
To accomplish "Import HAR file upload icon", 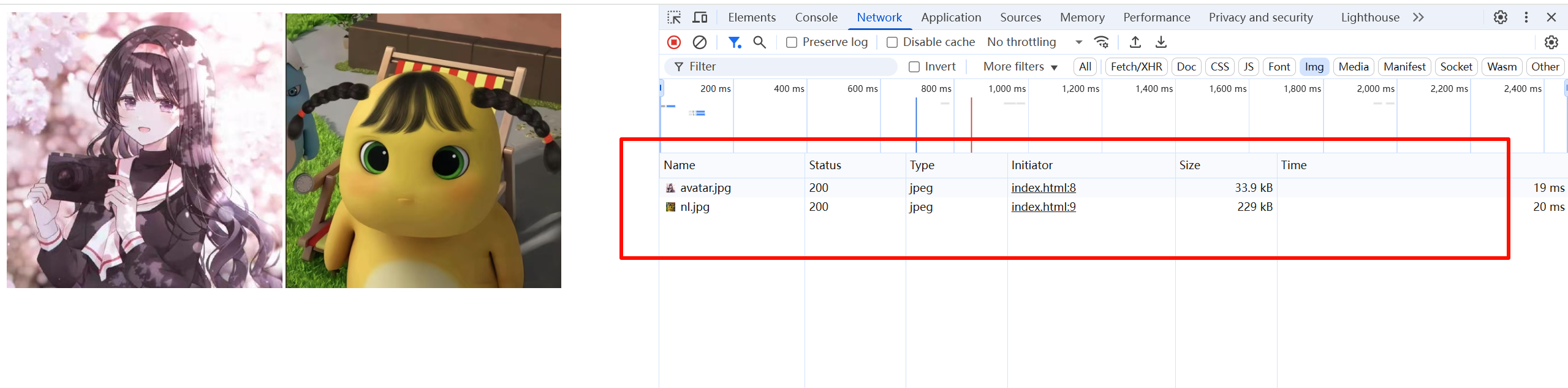I will [1135, 42].
